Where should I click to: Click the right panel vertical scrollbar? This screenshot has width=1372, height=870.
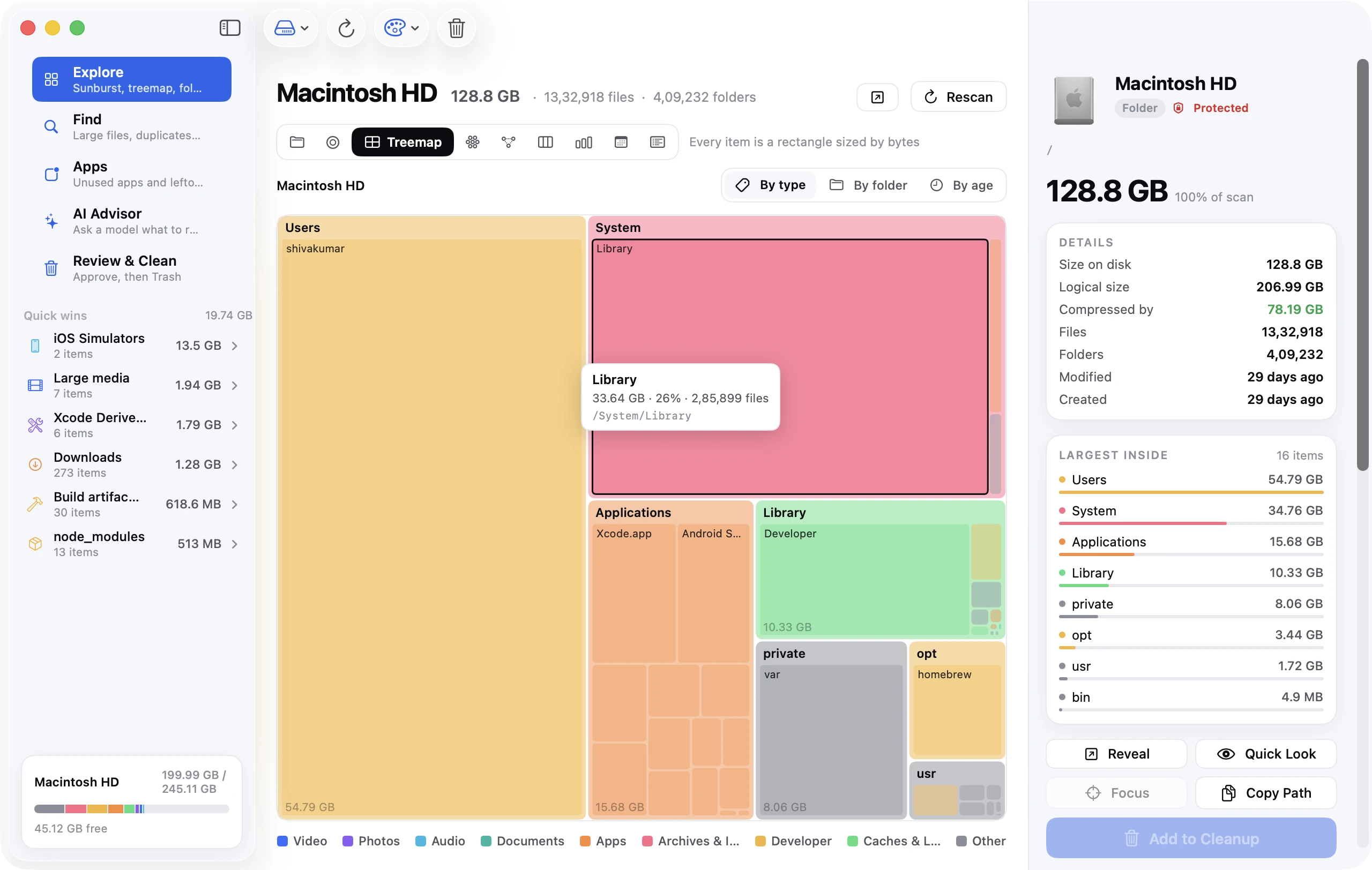(1362, 265)
